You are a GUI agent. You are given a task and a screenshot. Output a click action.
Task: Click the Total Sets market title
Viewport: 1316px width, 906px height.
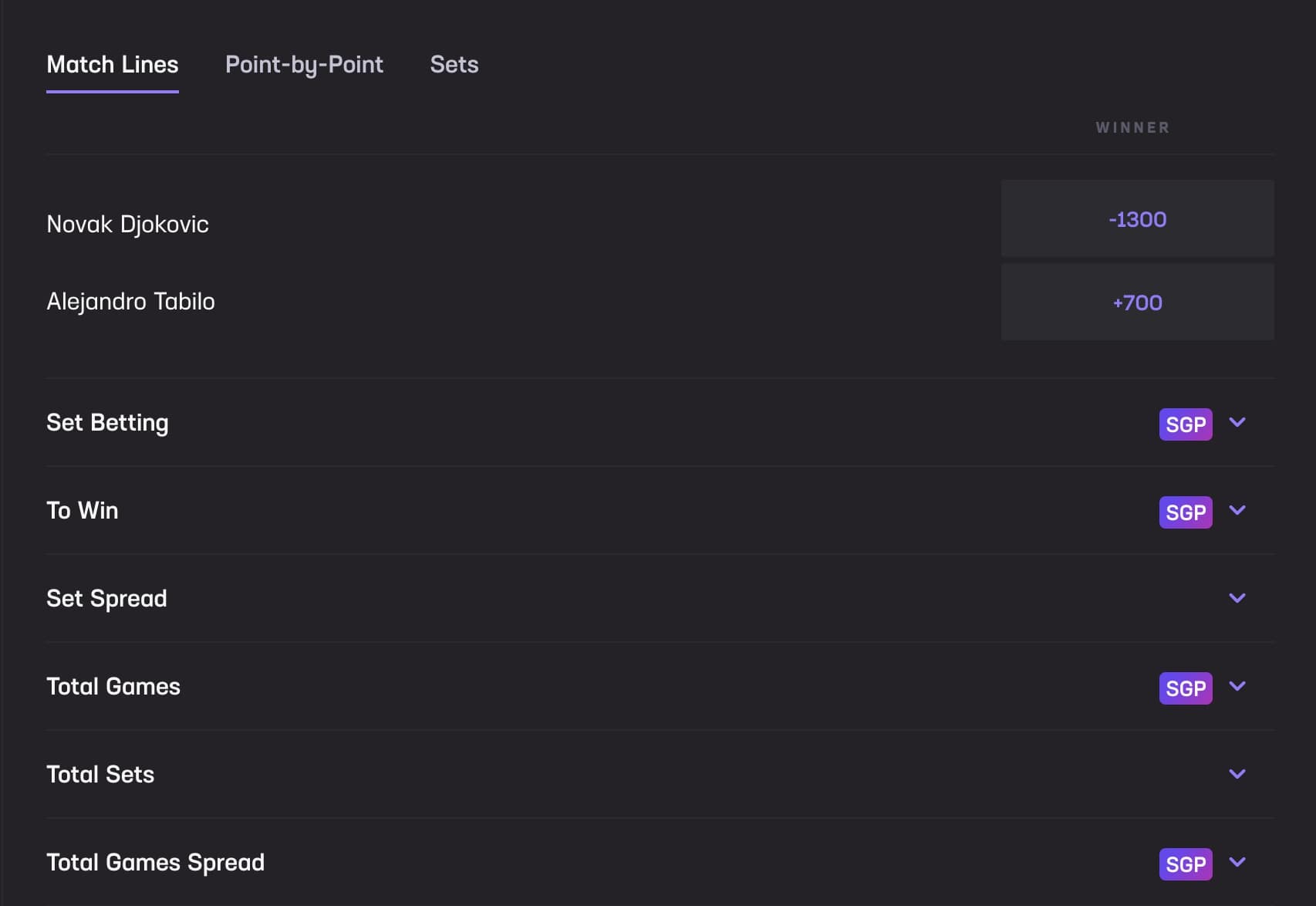(100, 774)
